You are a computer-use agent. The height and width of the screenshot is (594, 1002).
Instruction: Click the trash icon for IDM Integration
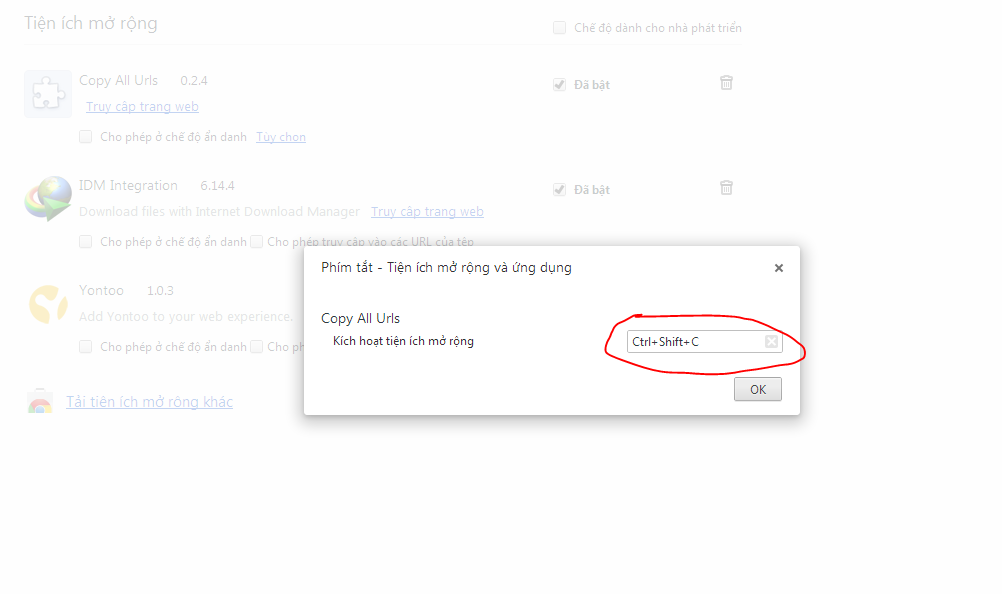726,188
